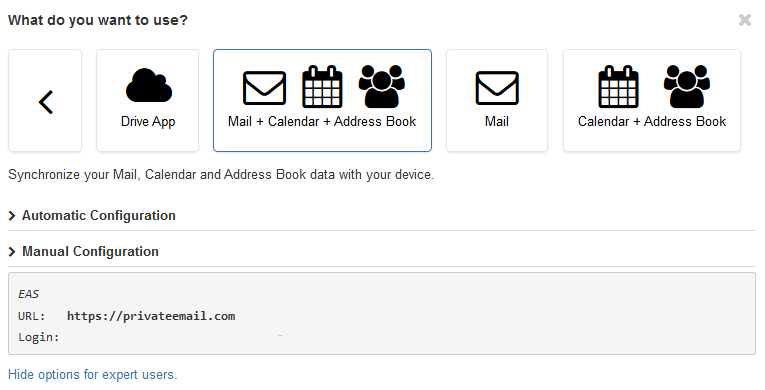Click the calendar icon in the combined card
765x390 pixels.
[322, 86]
